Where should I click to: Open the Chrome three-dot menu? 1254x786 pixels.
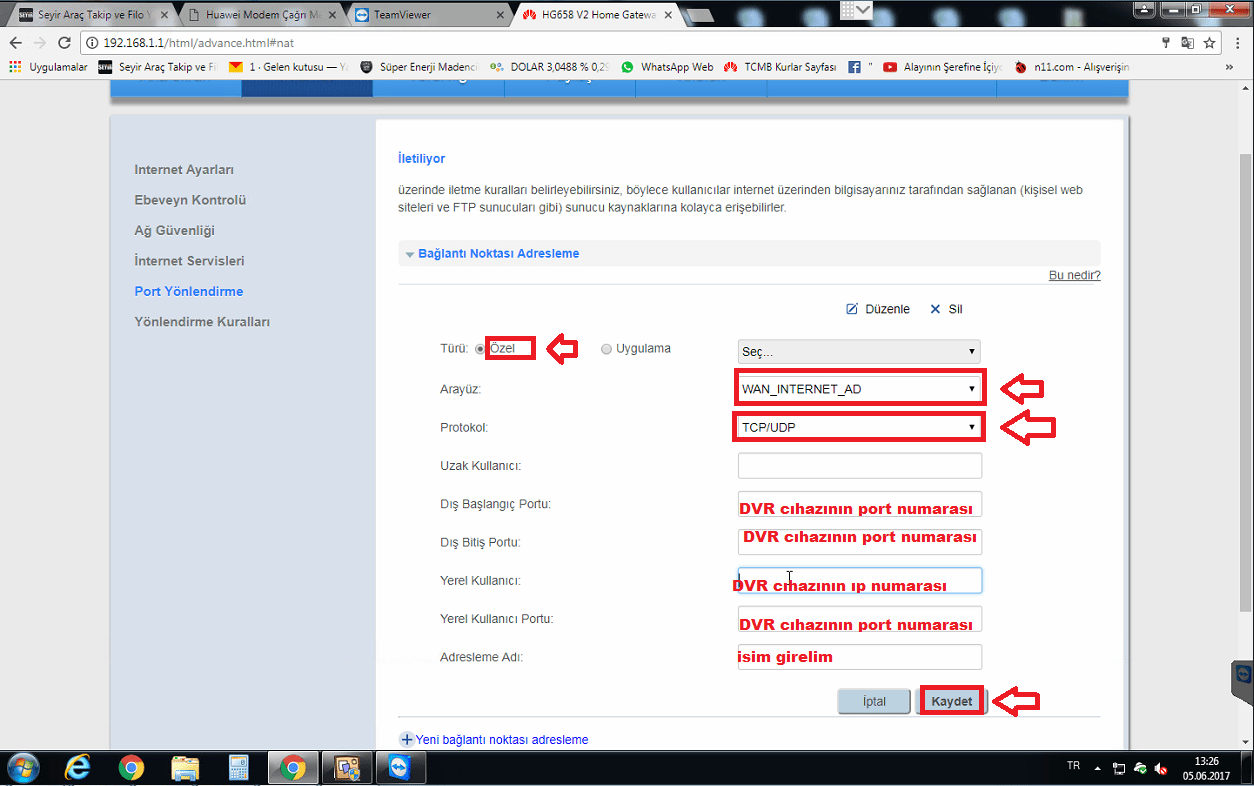coord(1238,43)
